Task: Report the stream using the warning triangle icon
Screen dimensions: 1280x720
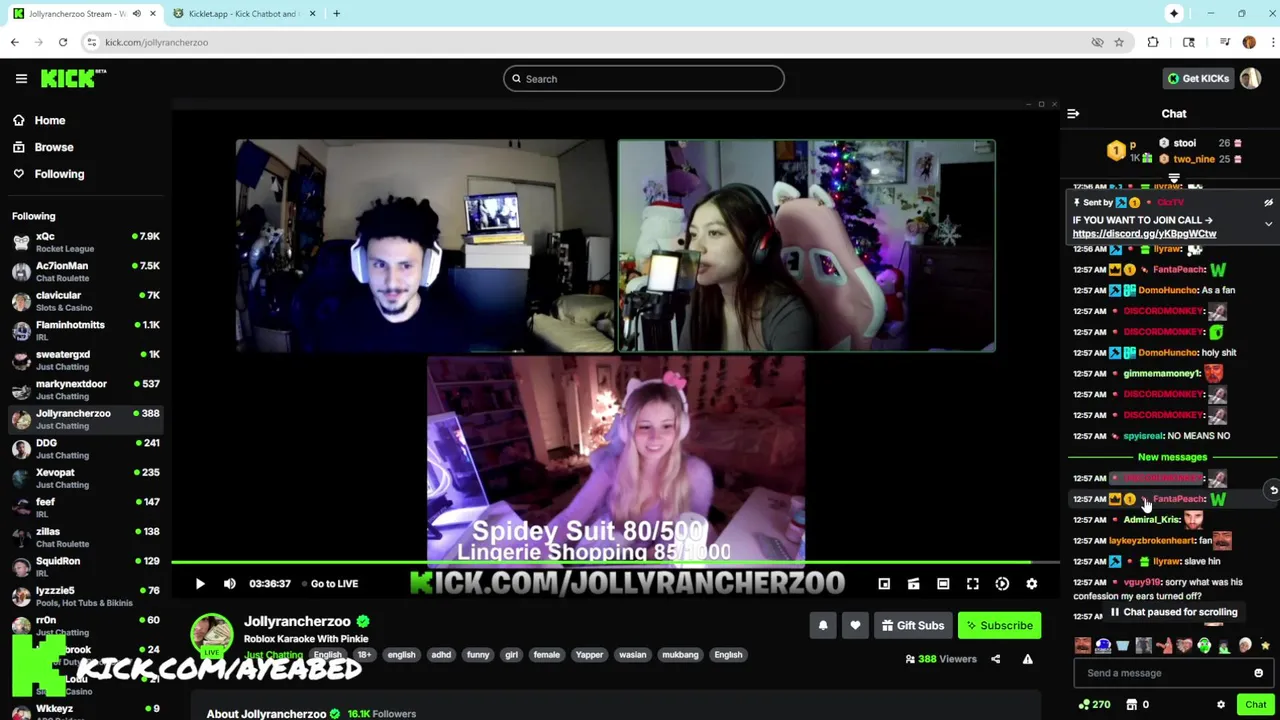Action: (x=1027, y=659)
